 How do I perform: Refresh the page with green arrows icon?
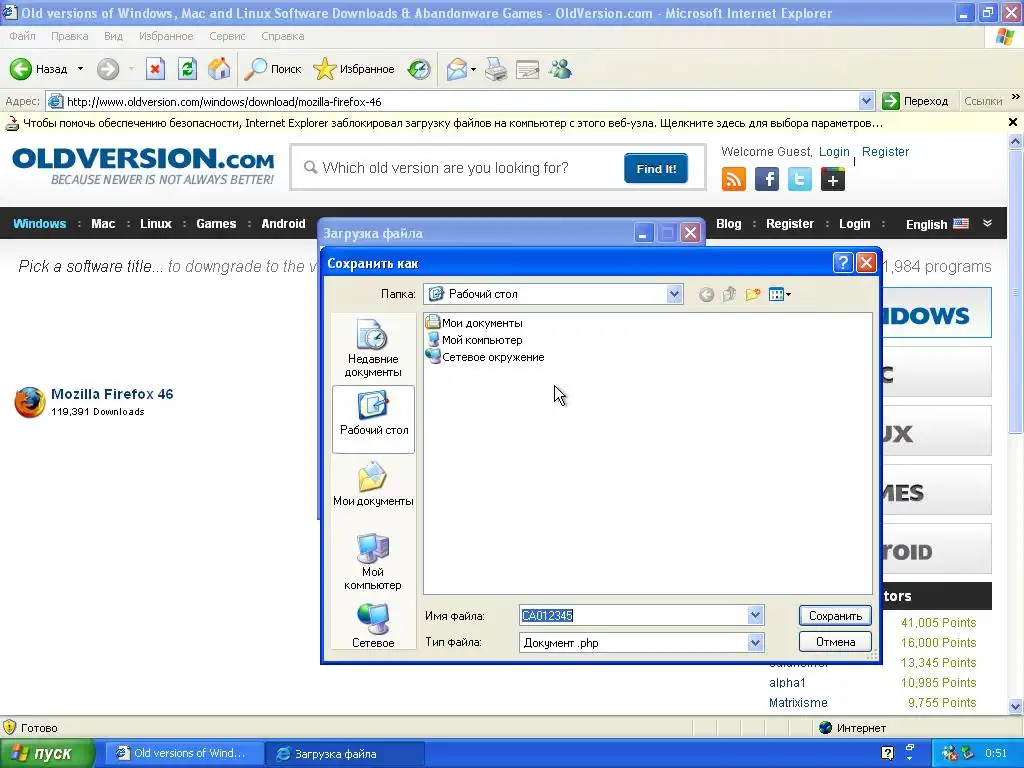tap(187, 69)
